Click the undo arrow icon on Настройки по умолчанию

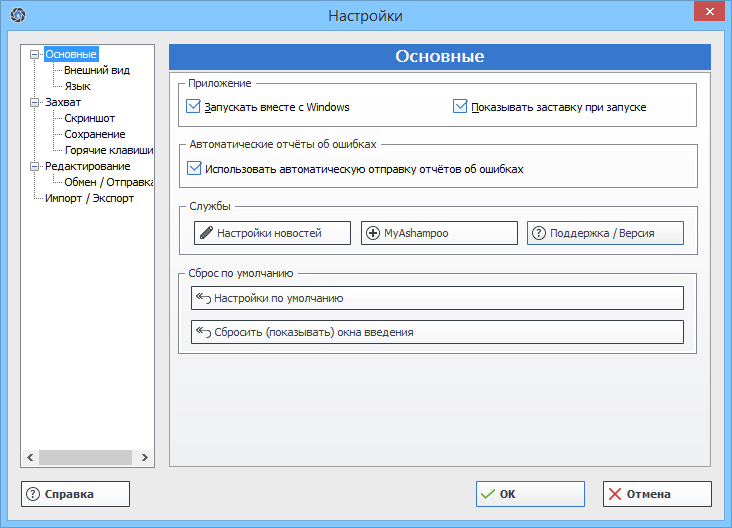click(x=202, y=298)
